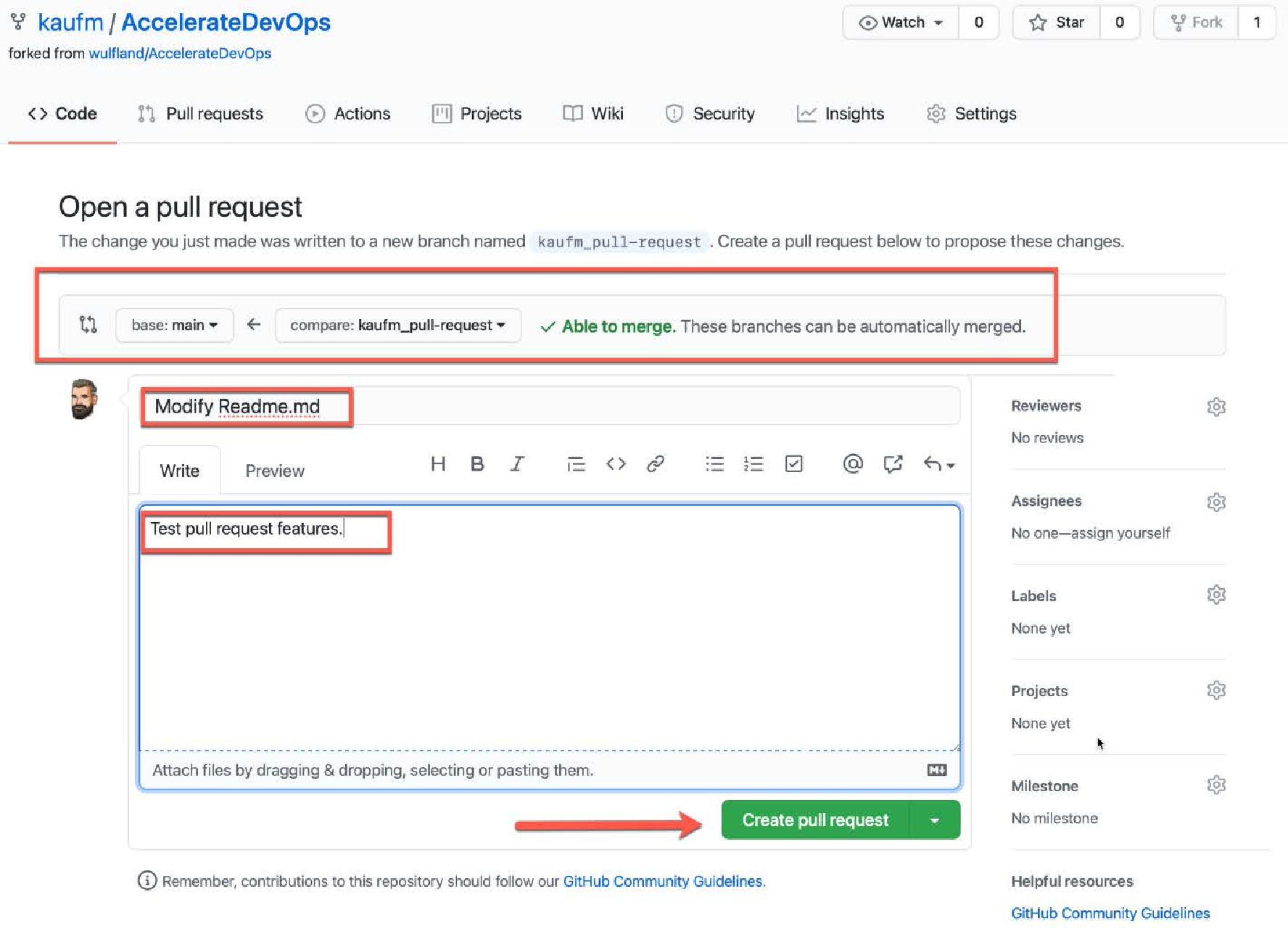Open the Reviewers gear settings
Viewport: 1288px width, 934px height.
(1216, 407)
